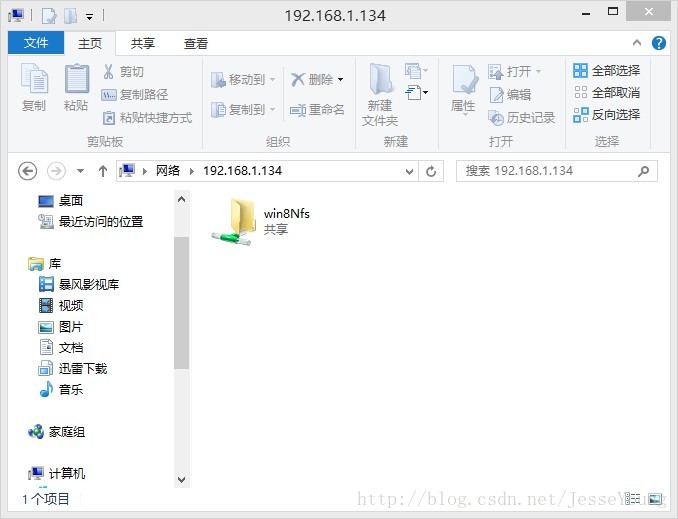Select Computer (计算机) in navigation pane
This screenshot has width=678, height=519.
tap(56, 474)
